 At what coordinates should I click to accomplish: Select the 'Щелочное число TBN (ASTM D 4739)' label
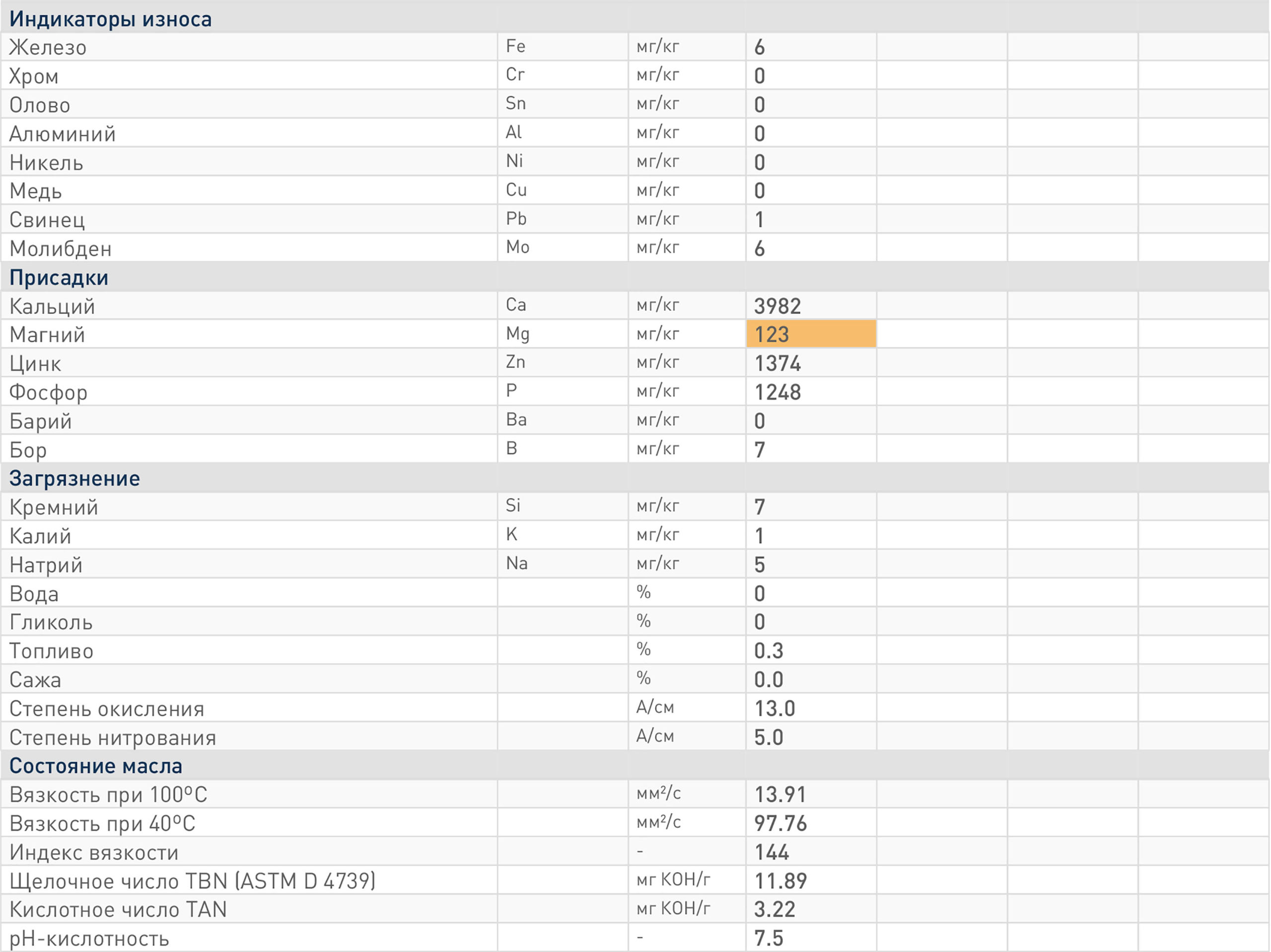coord(193,880)
